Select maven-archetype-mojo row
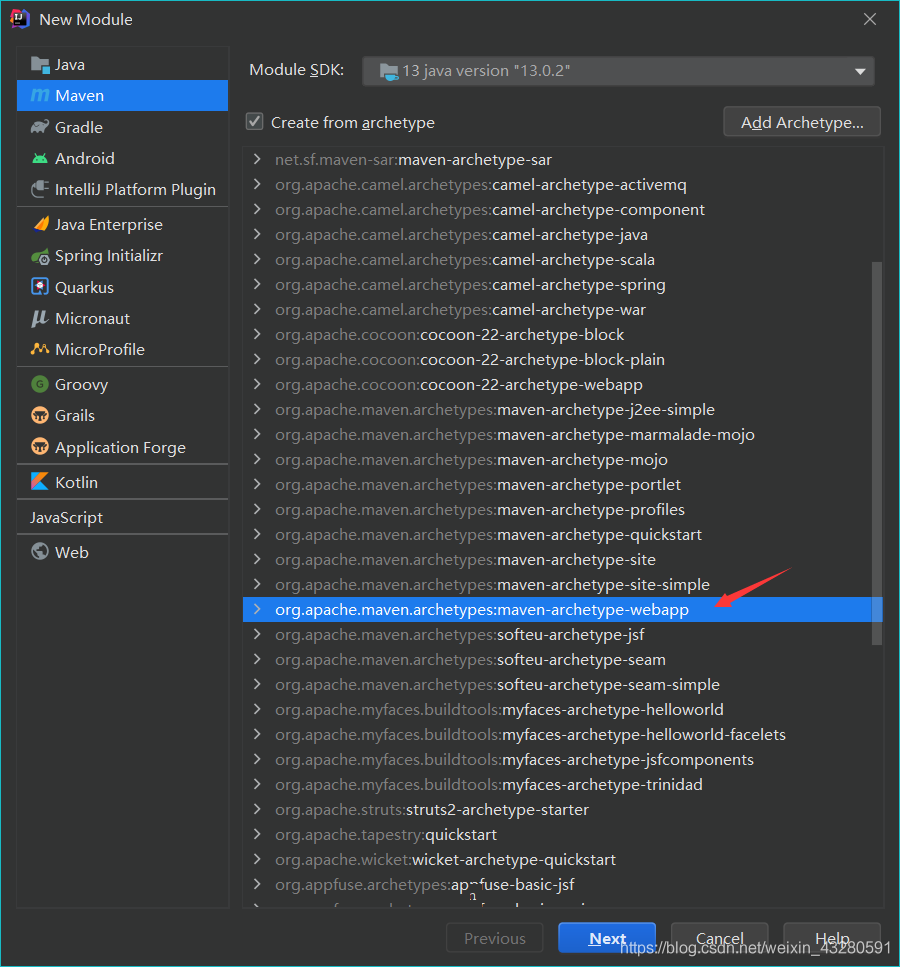 coord(563,459)
